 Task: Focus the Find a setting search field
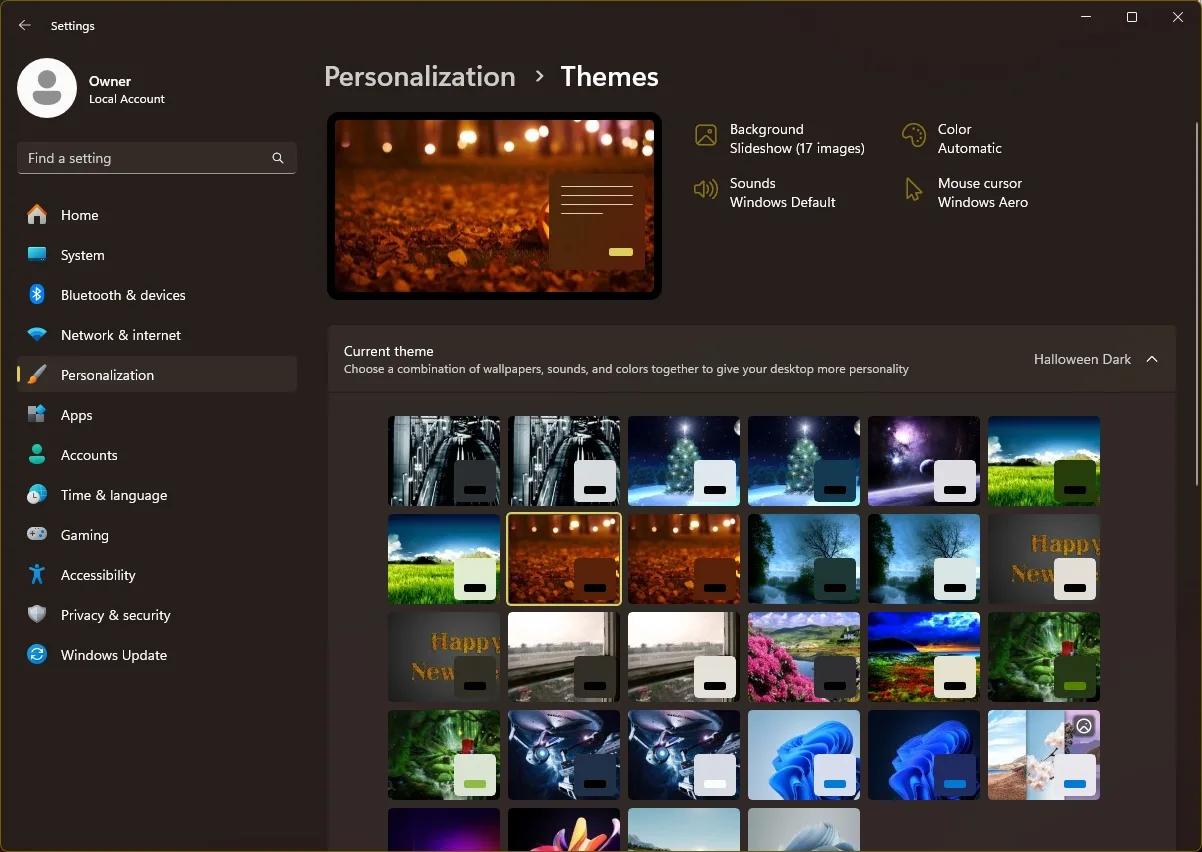tap(157, 158)
